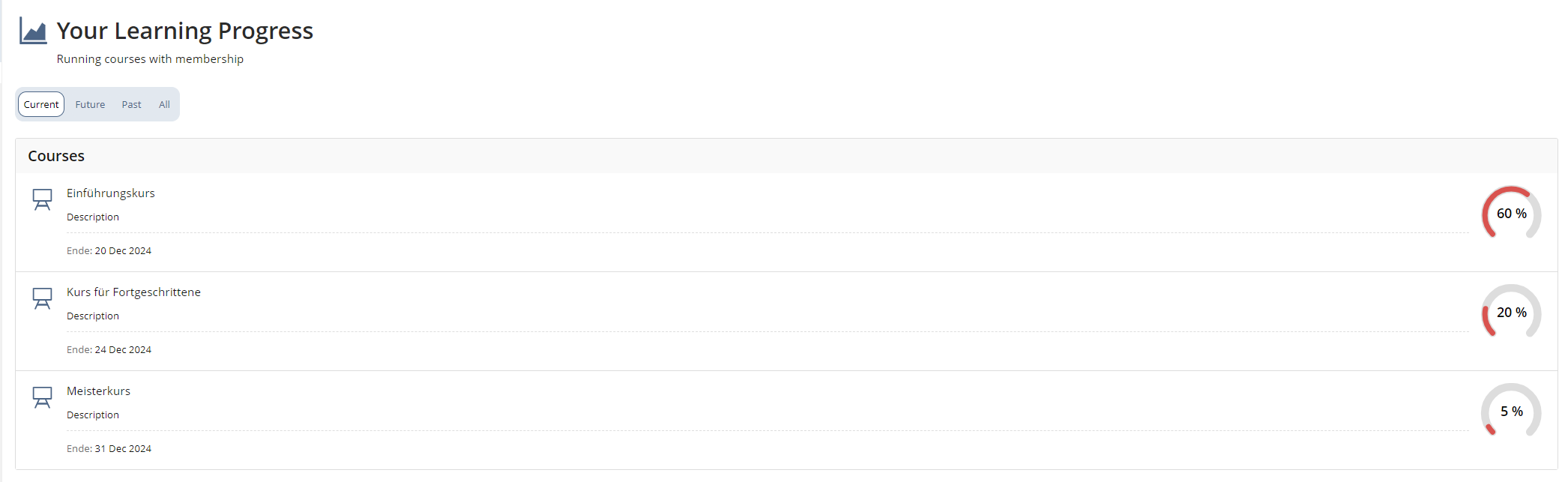Click the 5 % progress gauge
Screen dimensions: 1568x482
1511,412
